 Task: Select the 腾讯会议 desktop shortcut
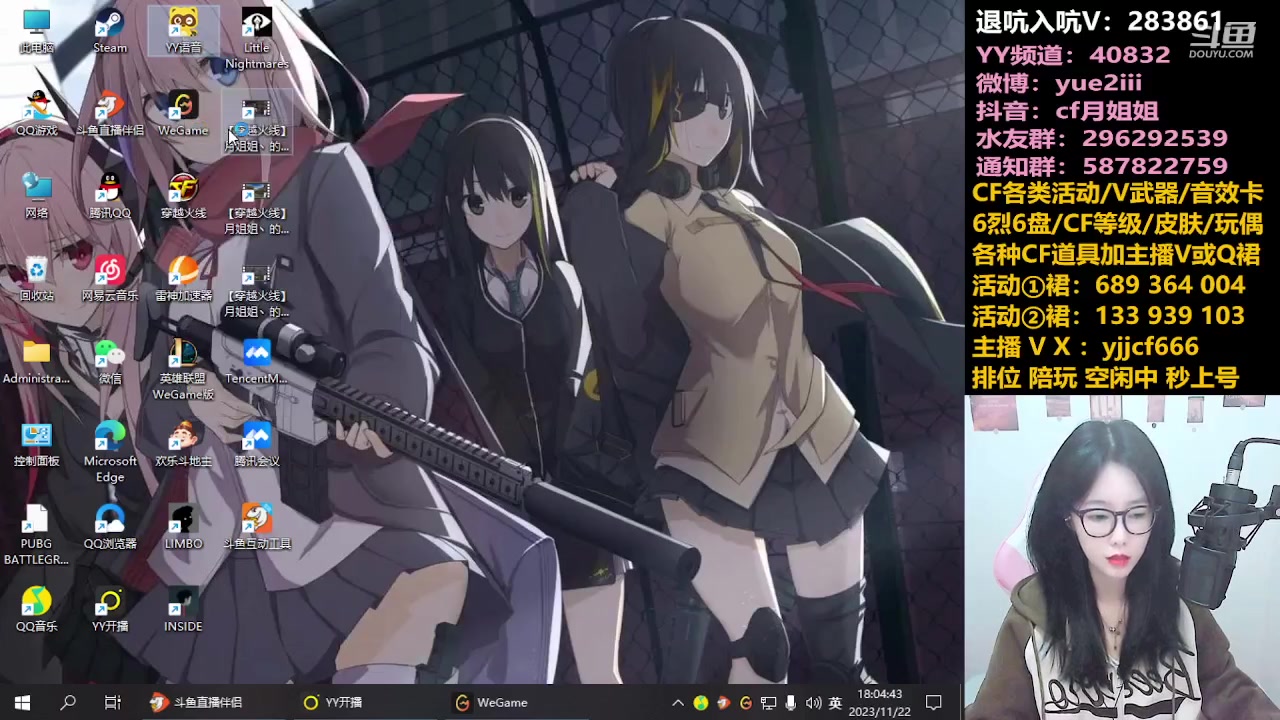256,445
